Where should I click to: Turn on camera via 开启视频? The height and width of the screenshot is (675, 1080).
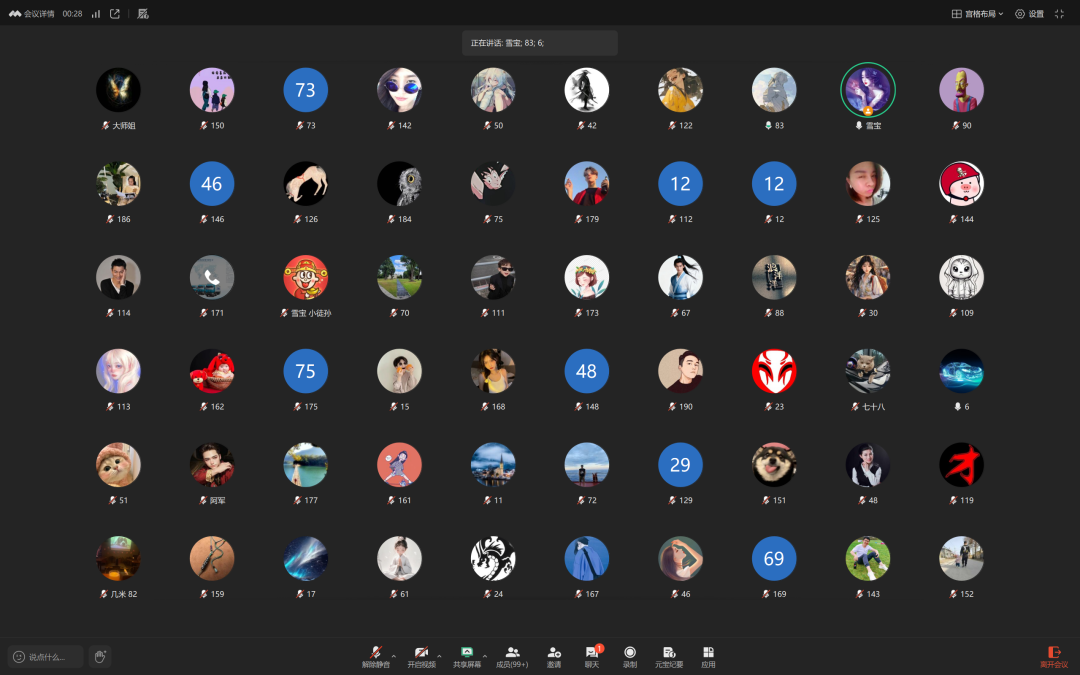click(422, 657)
